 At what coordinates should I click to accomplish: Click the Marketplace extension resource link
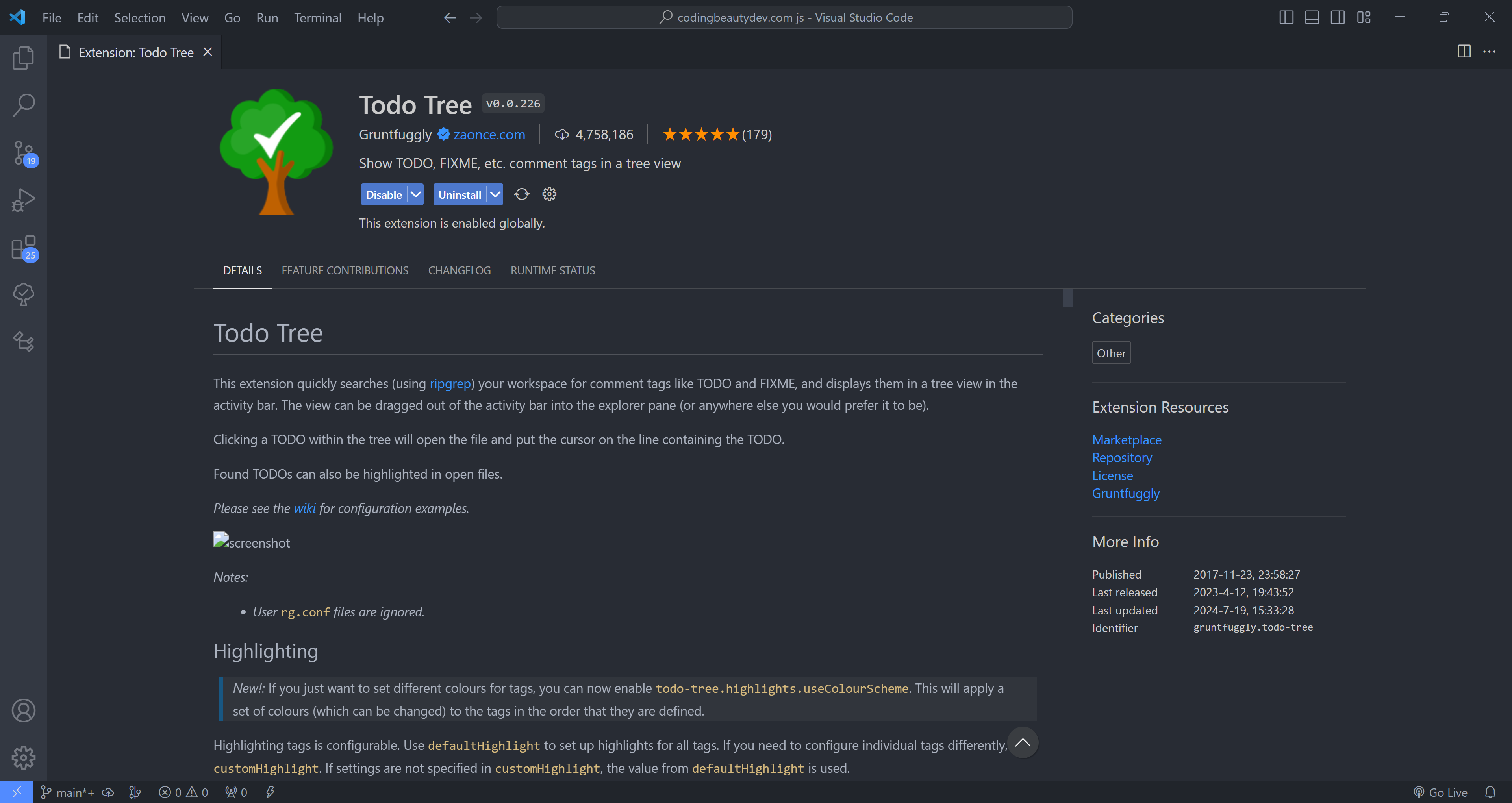click(1127, 439)
